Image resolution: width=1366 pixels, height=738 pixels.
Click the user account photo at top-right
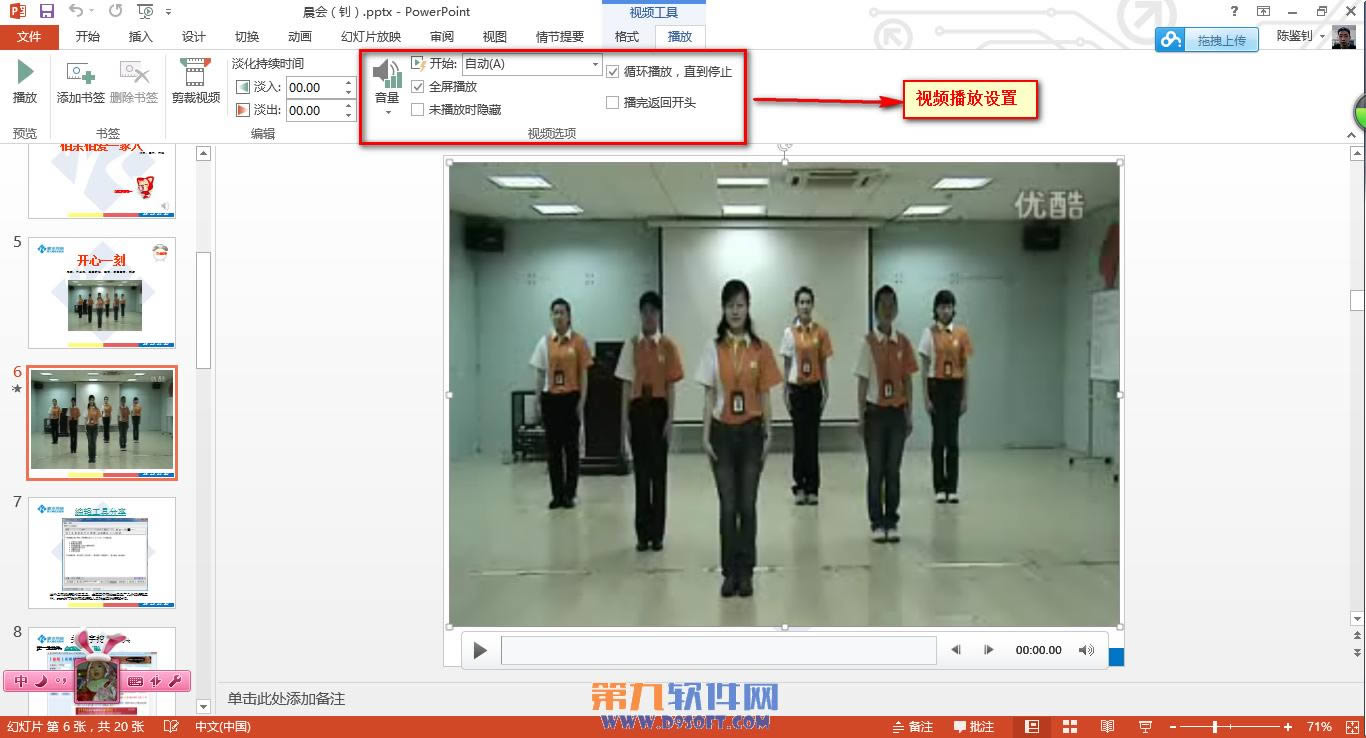tap(1345, 37)
